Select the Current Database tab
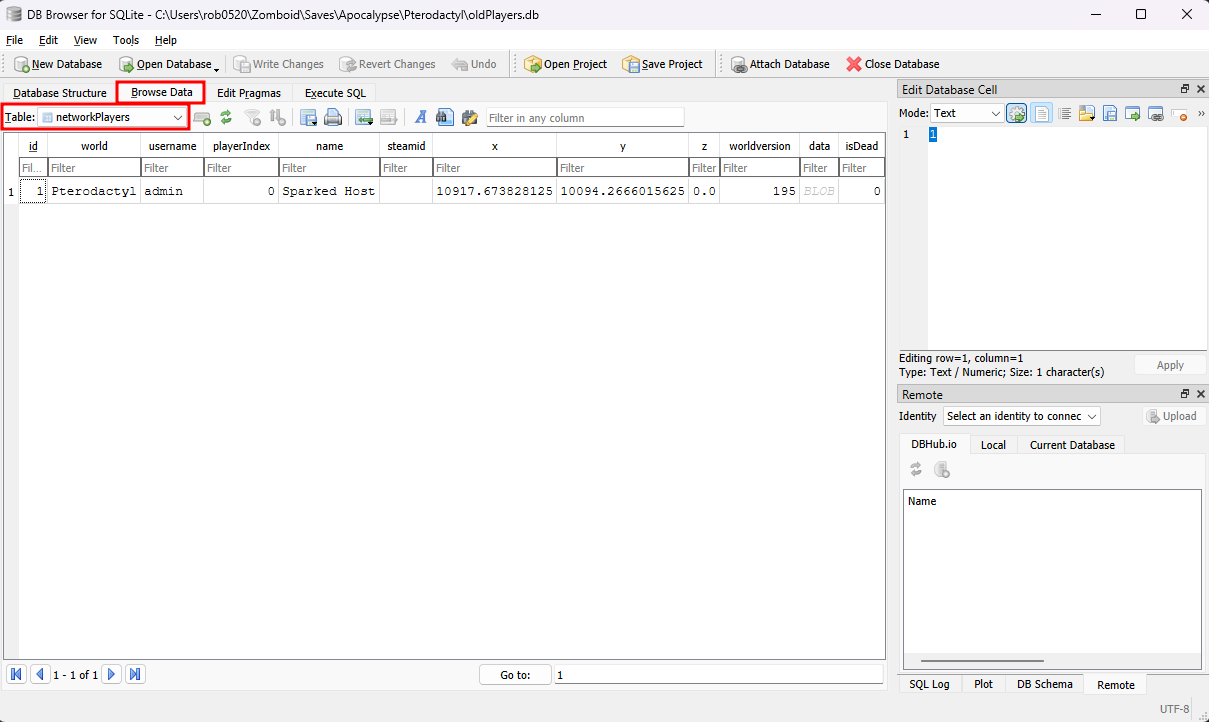This screenshot has width=1209, height=722. click(1072, 445)
